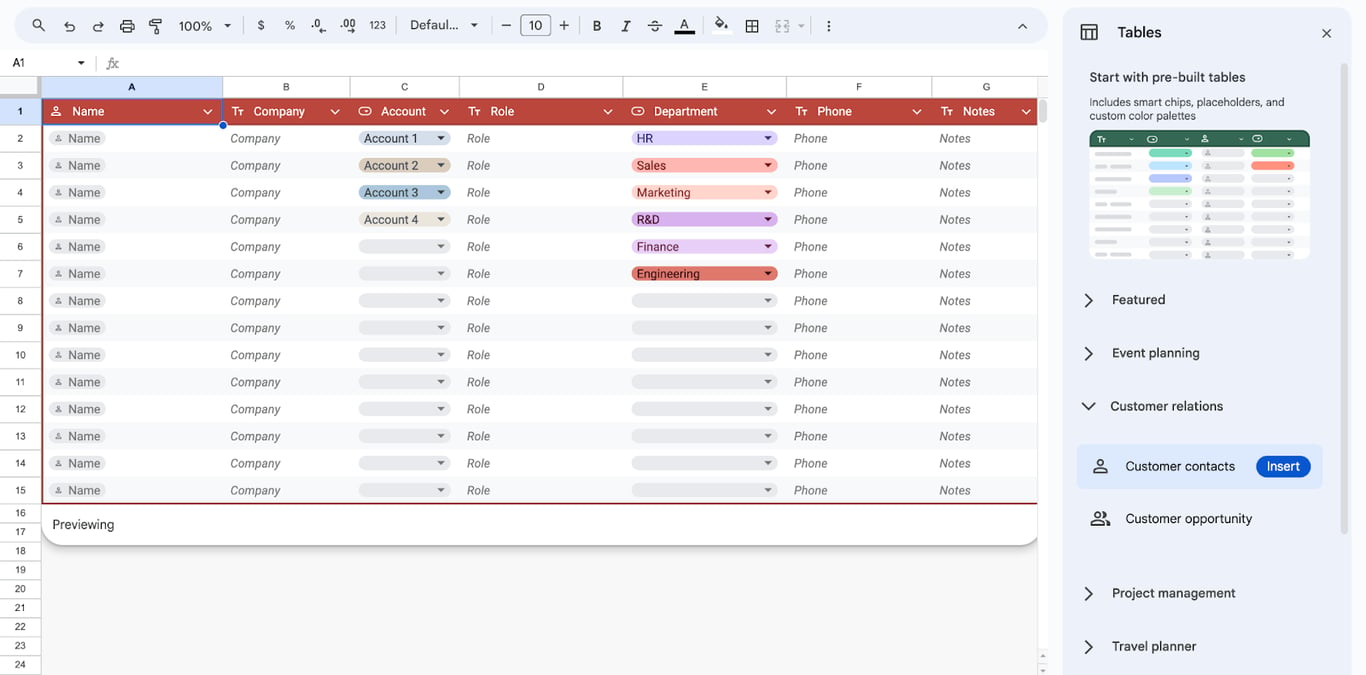Open the Account 1 chip dropdown
The width and height of the screenshot is (1366, 675).
[x=441, y=139]
